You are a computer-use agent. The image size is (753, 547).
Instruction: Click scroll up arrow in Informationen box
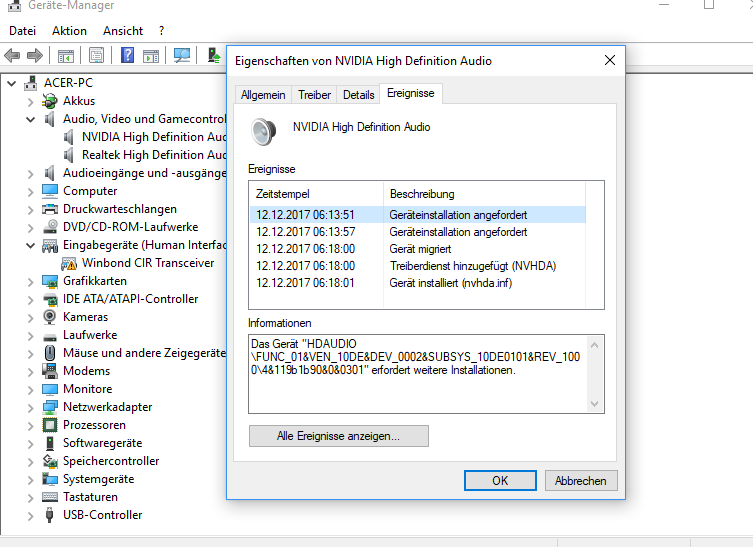(x=594, y=345)
